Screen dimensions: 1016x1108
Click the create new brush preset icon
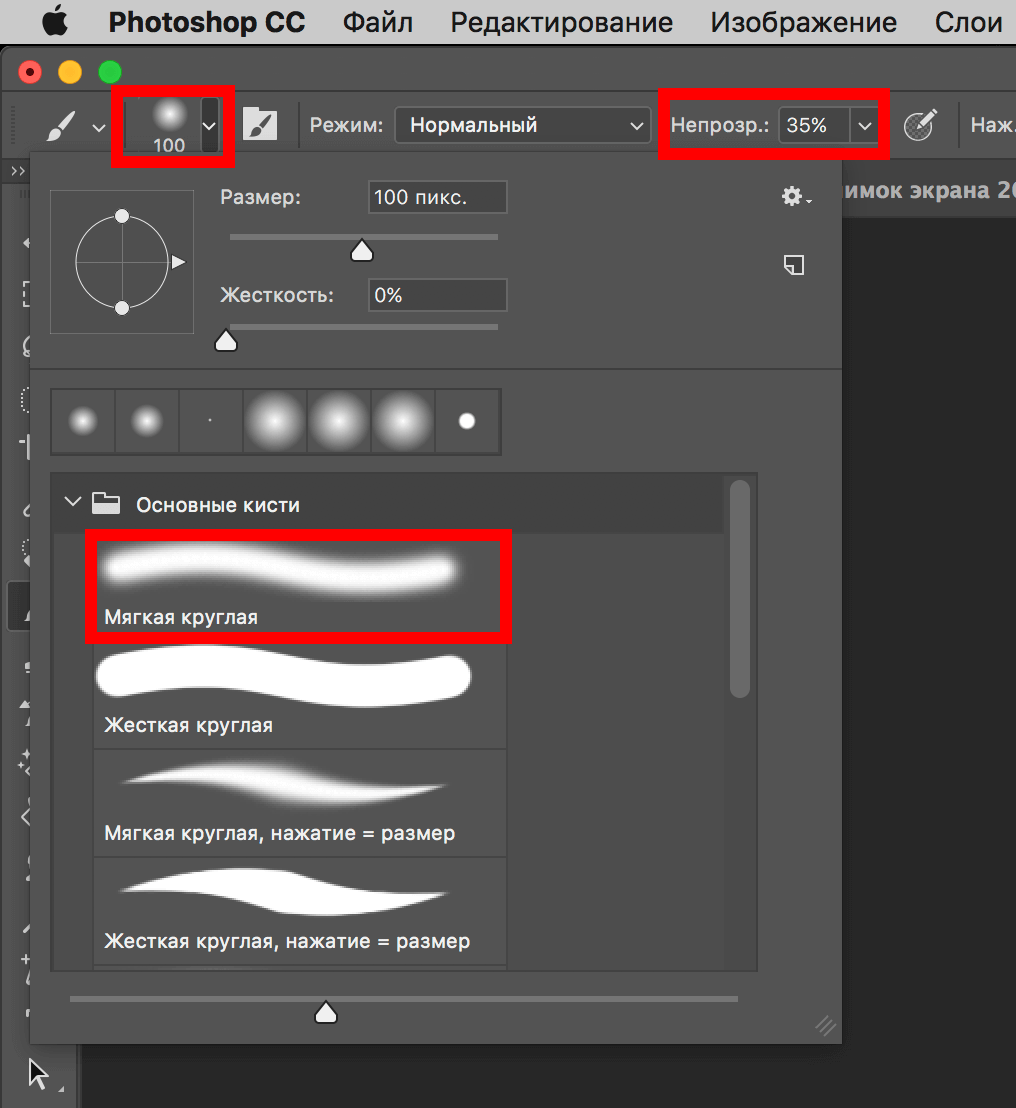click(x=794, y=265)
